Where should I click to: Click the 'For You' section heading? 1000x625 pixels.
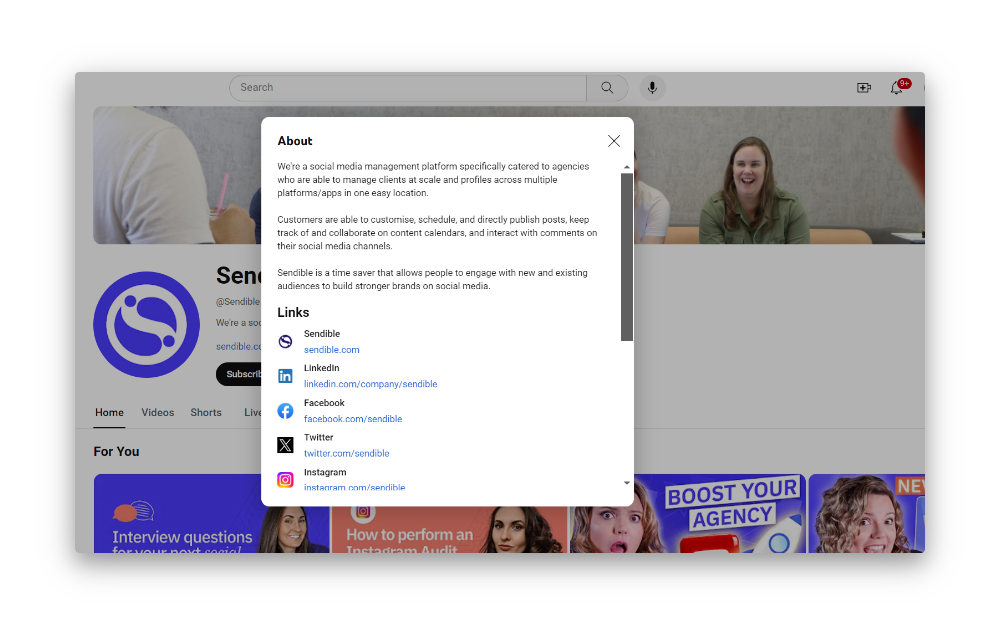116,452
